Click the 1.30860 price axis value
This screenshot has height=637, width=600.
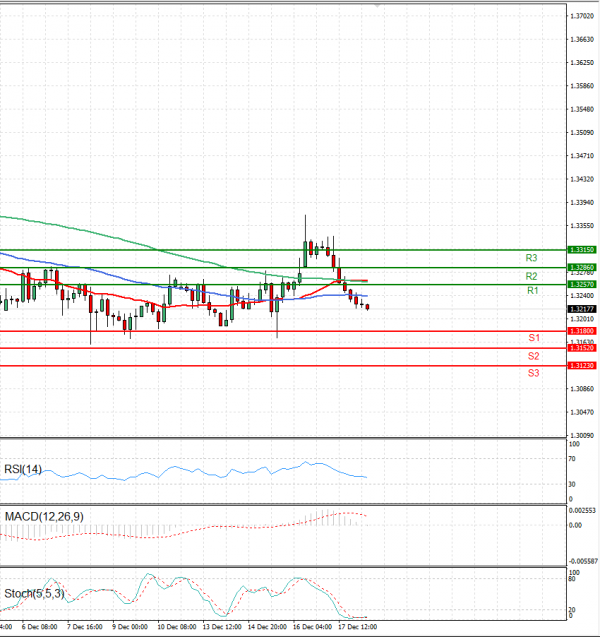[582, 389]
